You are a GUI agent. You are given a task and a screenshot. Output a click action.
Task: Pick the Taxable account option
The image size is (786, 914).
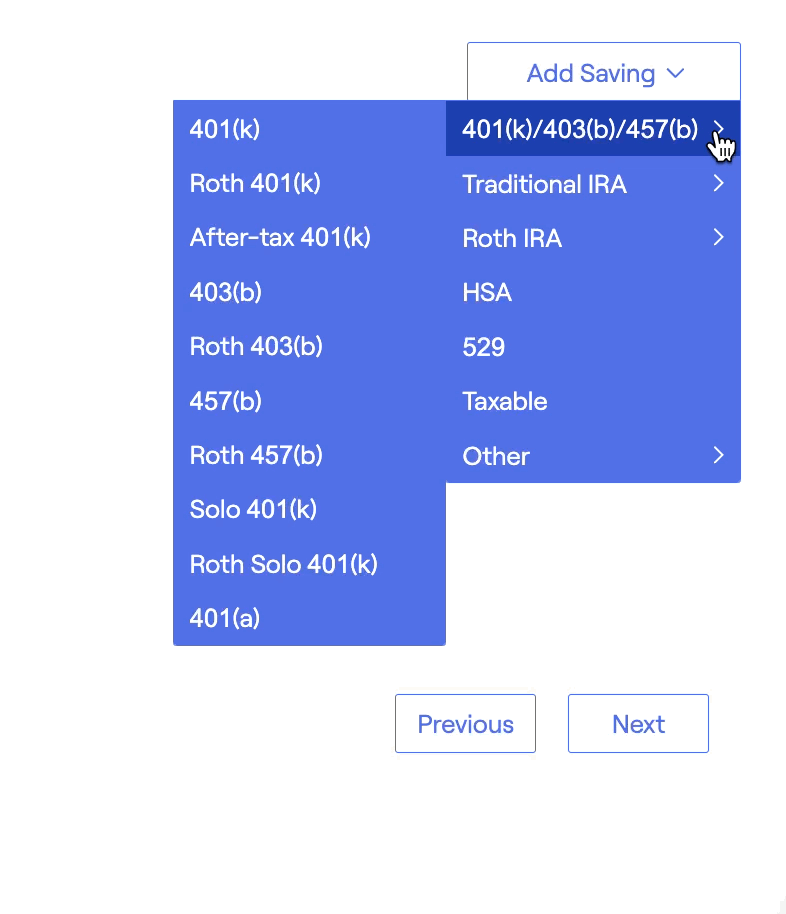[x=592, y=402]
